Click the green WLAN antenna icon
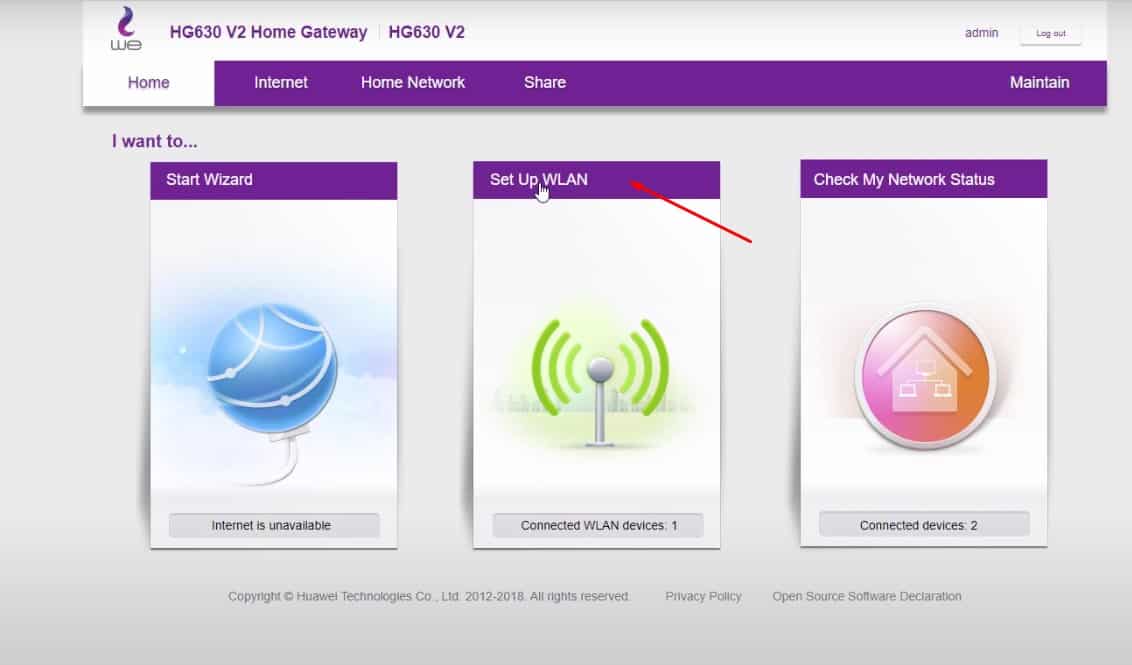This screenshot has width=1132, height=665. click(600, 381)
